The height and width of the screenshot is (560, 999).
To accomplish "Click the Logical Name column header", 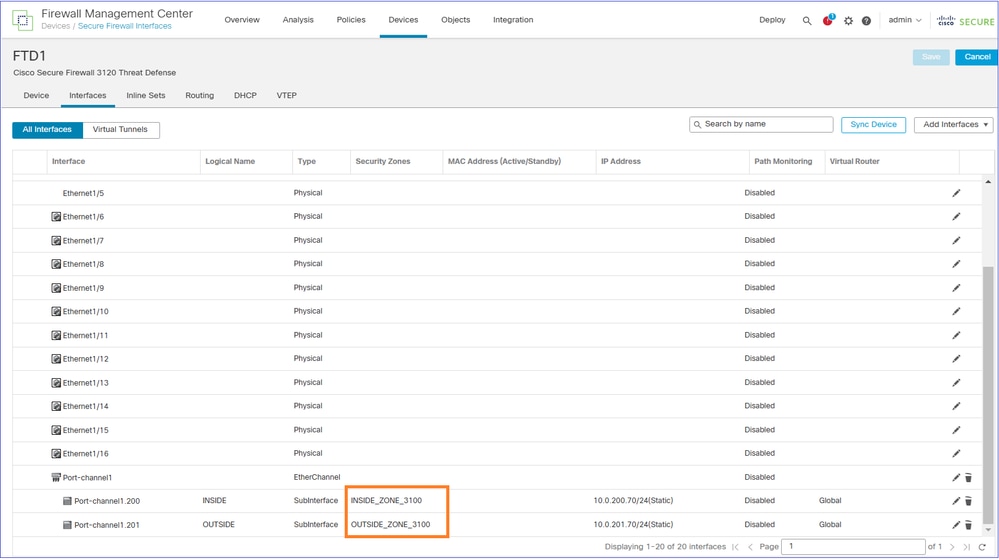I will (230, 162).
